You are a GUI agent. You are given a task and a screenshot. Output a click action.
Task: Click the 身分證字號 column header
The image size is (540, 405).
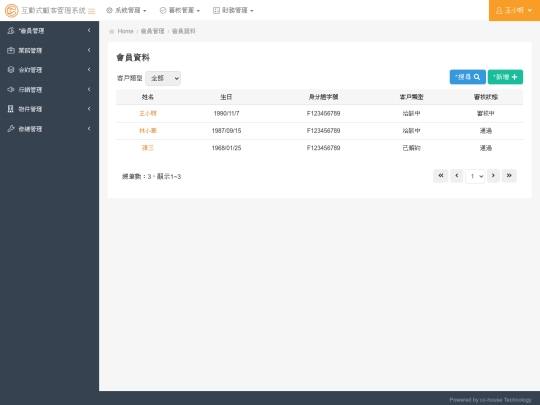323,97
